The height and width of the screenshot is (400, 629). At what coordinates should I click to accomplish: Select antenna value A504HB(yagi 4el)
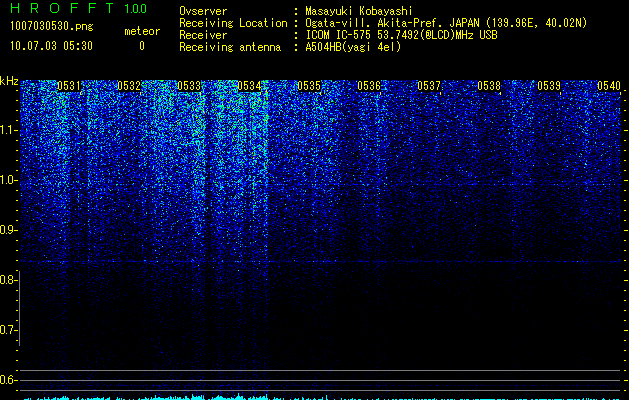(x=353, y=47)
